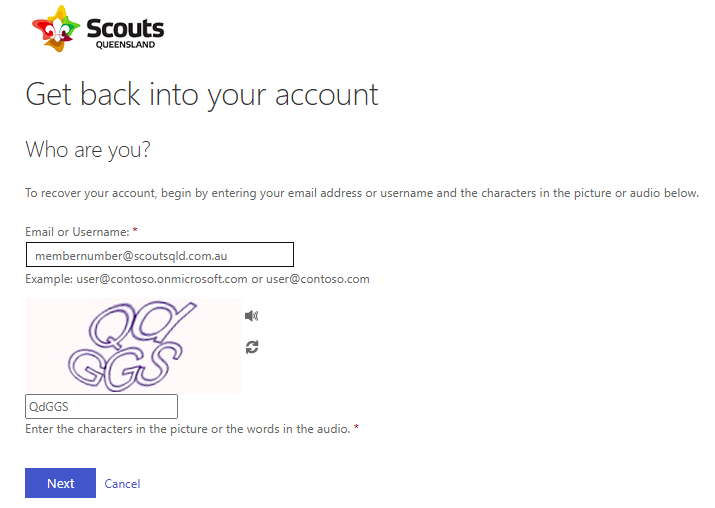This screenshot has width=715, height=508.
Task: Click 'membernumber@scoutsqld.com.au' text in field
Action: 131,256
